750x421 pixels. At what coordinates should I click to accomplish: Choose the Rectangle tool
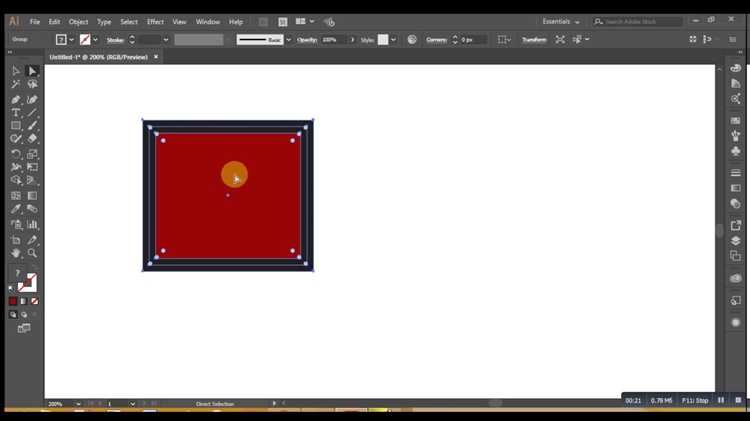[x=16, y=126]
